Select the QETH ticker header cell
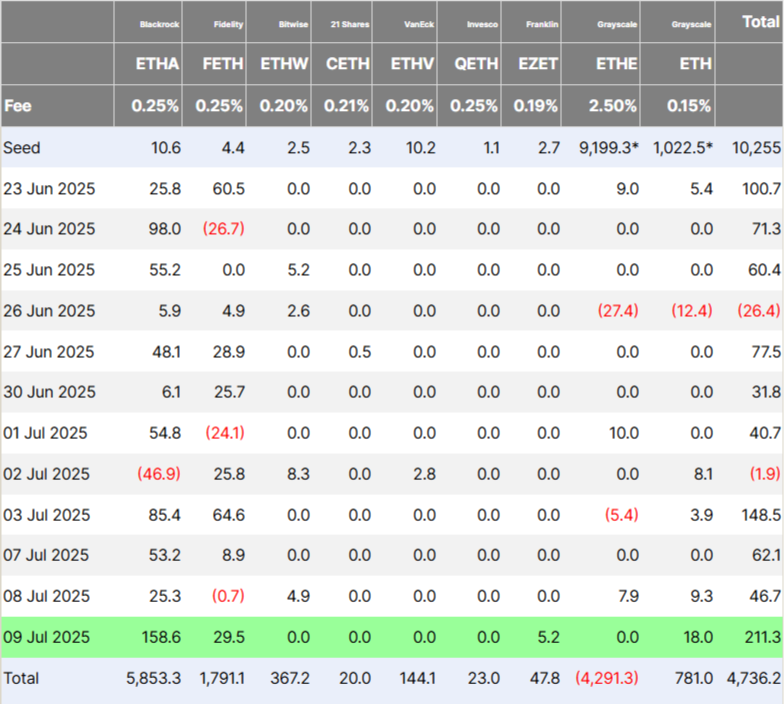Image resolution: width=784 pixels, height=704 pixels. pyautogui.click(x=469, y=64)
